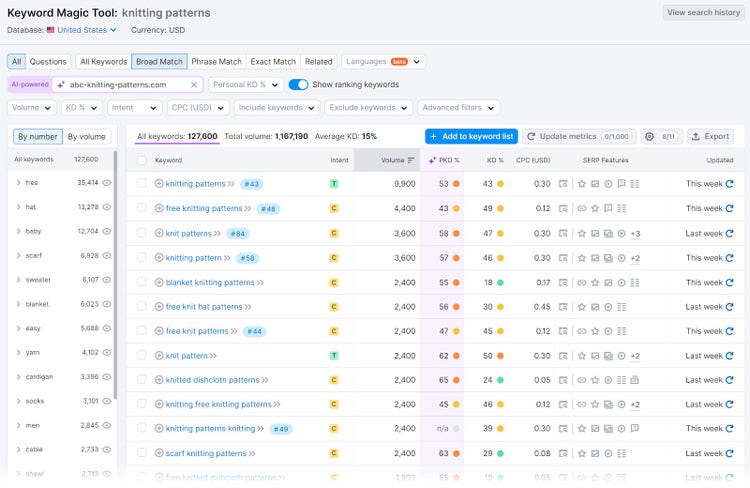Viewport: 750px width, 488px height.
Task: Open SERP view for free knit hat patterns
Action: pyautogui.click(x=563, y=307)
